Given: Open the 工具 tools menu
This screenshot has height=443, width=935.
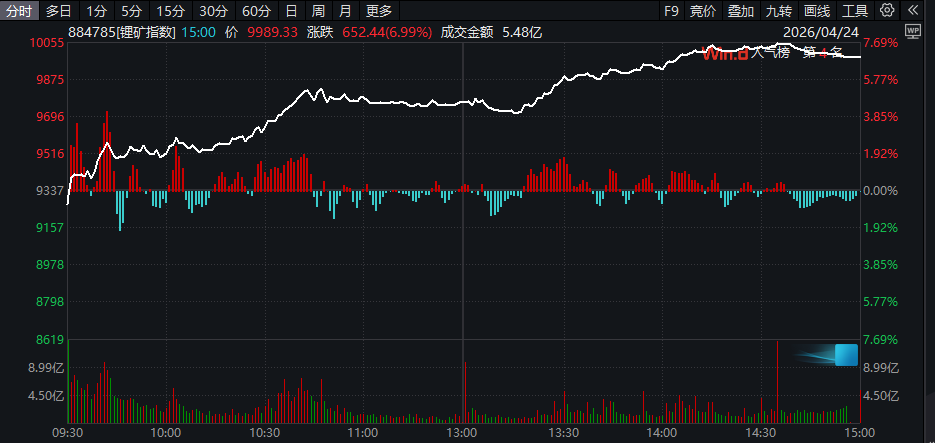Looking at the screenshot, I should (855, 11).
